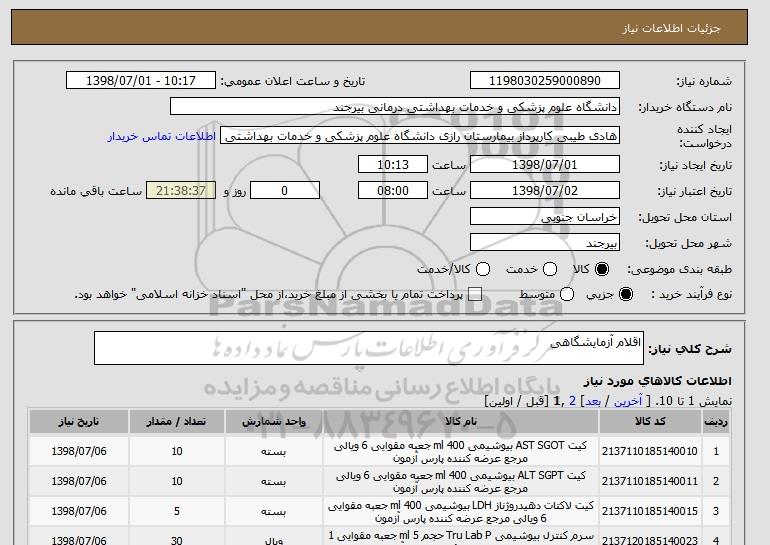The width and height of the screenshot is (770, 545).
Task: Click the creation time field 10:13
Action: click(393, 164)
